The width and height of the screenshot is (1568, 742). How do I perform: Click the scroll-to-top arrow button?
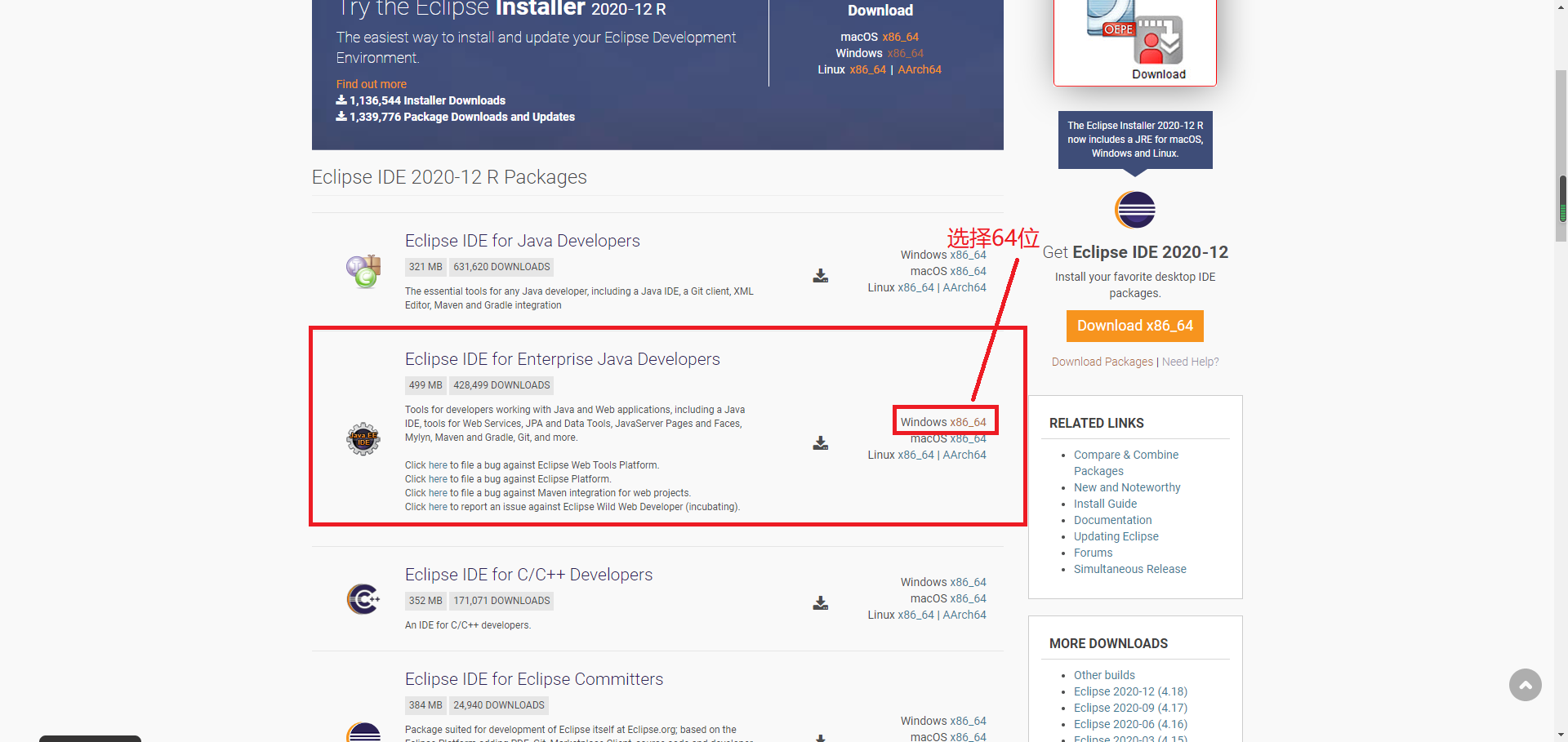(x=1526, y=686)
